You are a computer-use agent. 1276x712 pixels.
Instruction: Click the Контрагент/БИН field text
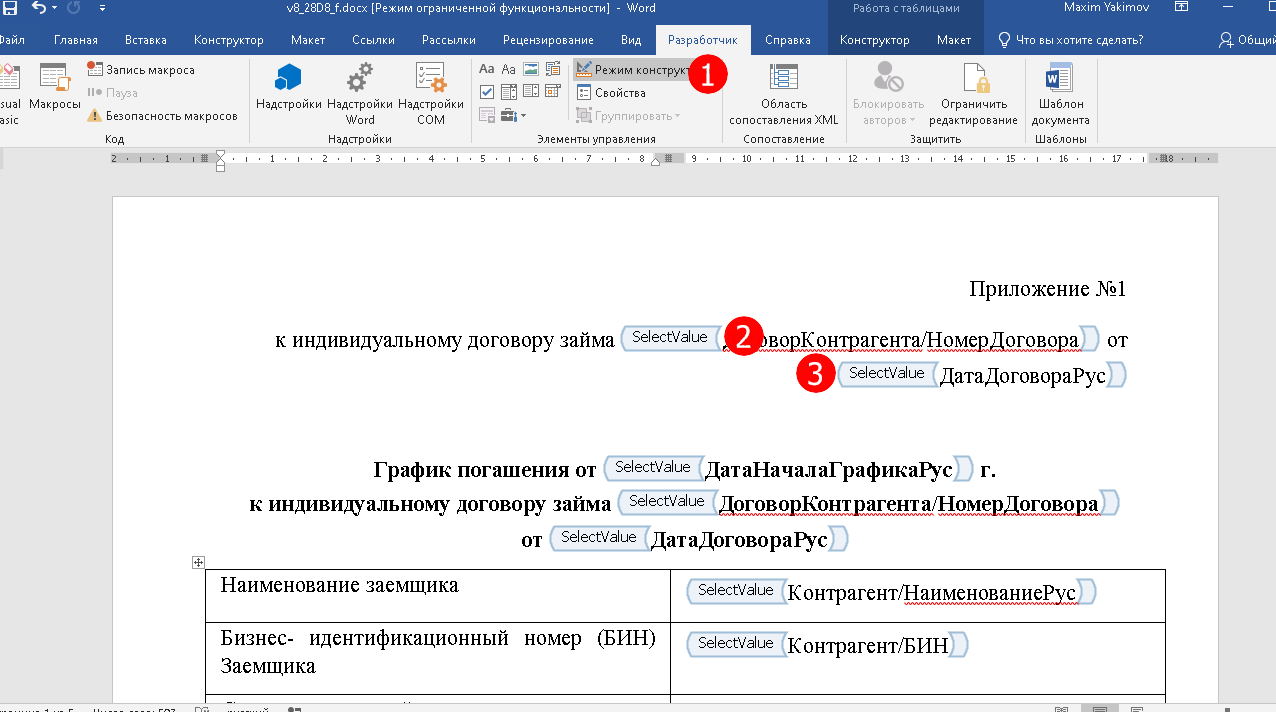click(x=868, y=646)
